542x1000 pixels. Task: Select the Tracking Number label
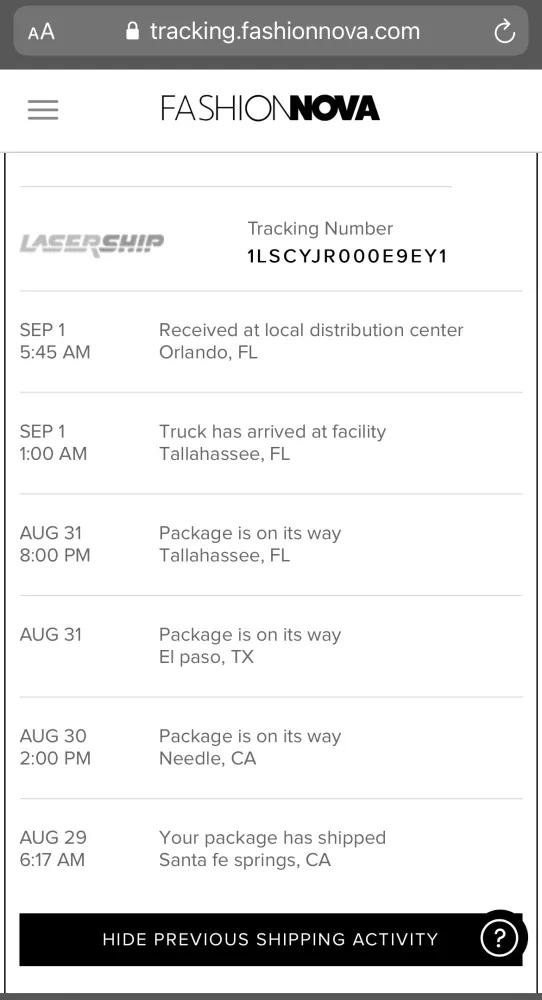320,228
